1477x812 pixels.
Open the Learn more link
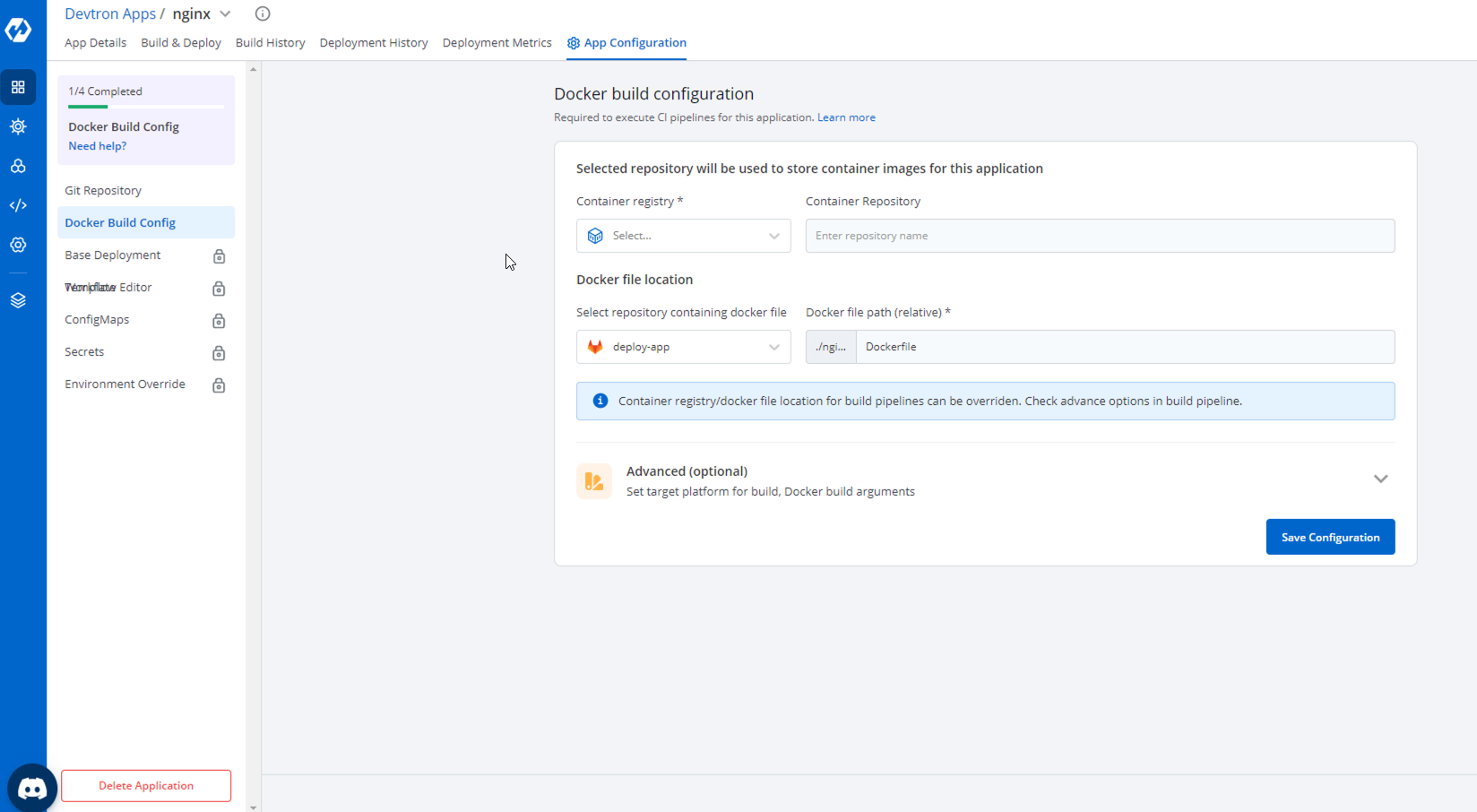point(846,117)
